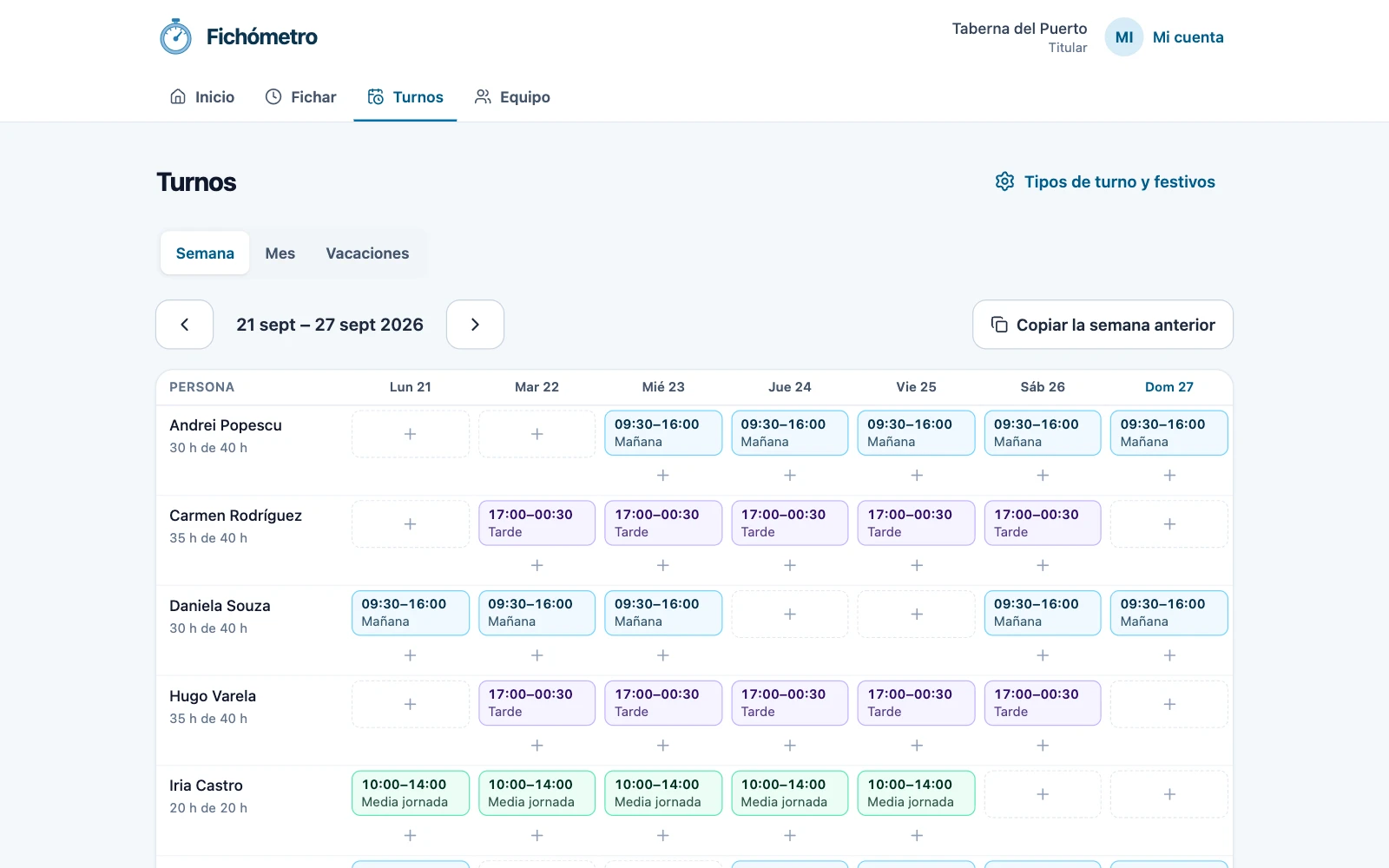Open Carmen Rodríguez's Mar 22 Tarde shift
The width and height of the screenshot is (1389, 868).
(537, 523)
